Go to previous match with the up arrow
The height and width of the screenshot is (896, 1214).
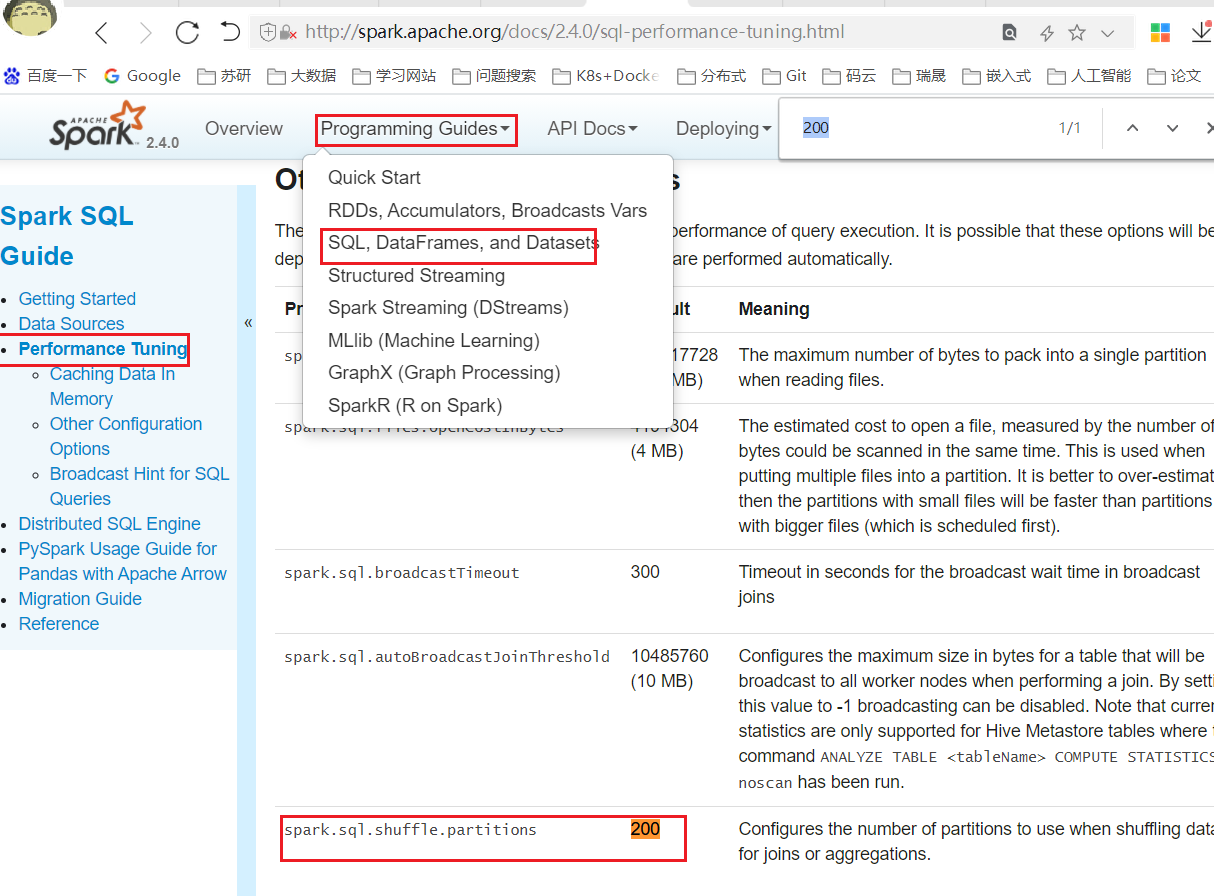(1132, 128)
